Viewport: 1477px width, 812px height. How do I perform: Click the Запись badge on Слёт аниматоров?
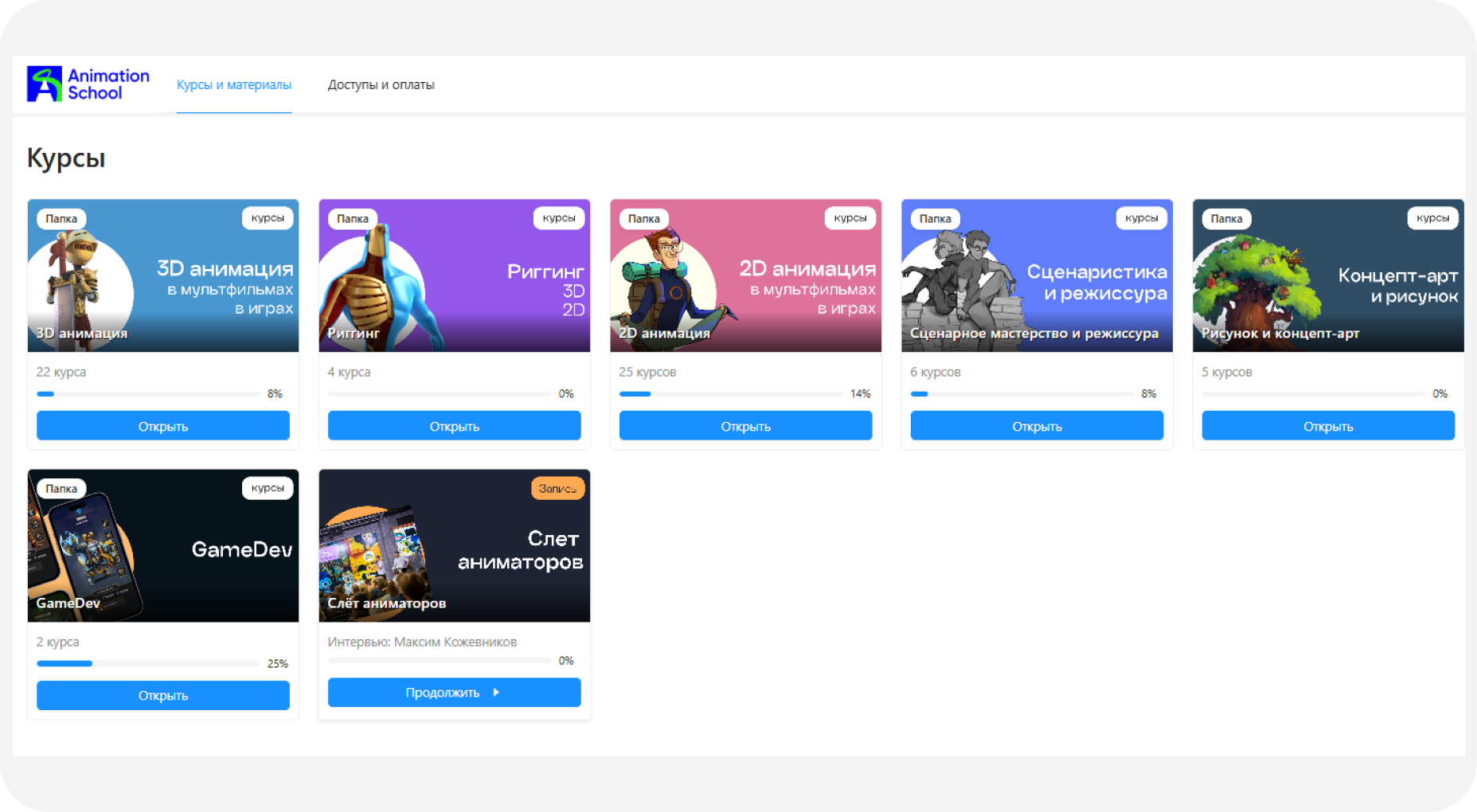[557, 489]
